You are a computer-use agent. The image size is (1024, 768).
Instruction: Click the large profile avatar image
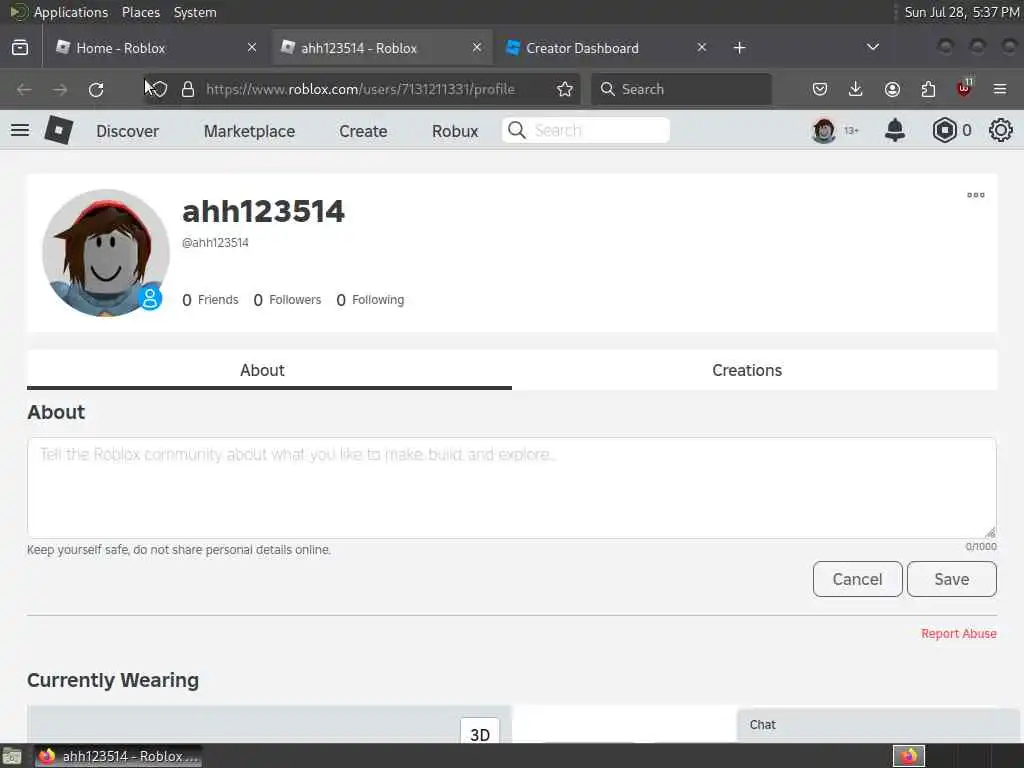[x=106, y=253]
